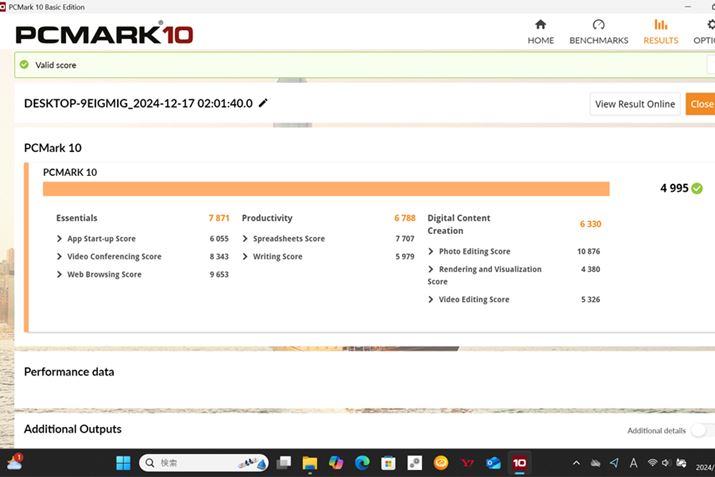
Task: Open Task View from taskbar
Action: pos(284,463)
